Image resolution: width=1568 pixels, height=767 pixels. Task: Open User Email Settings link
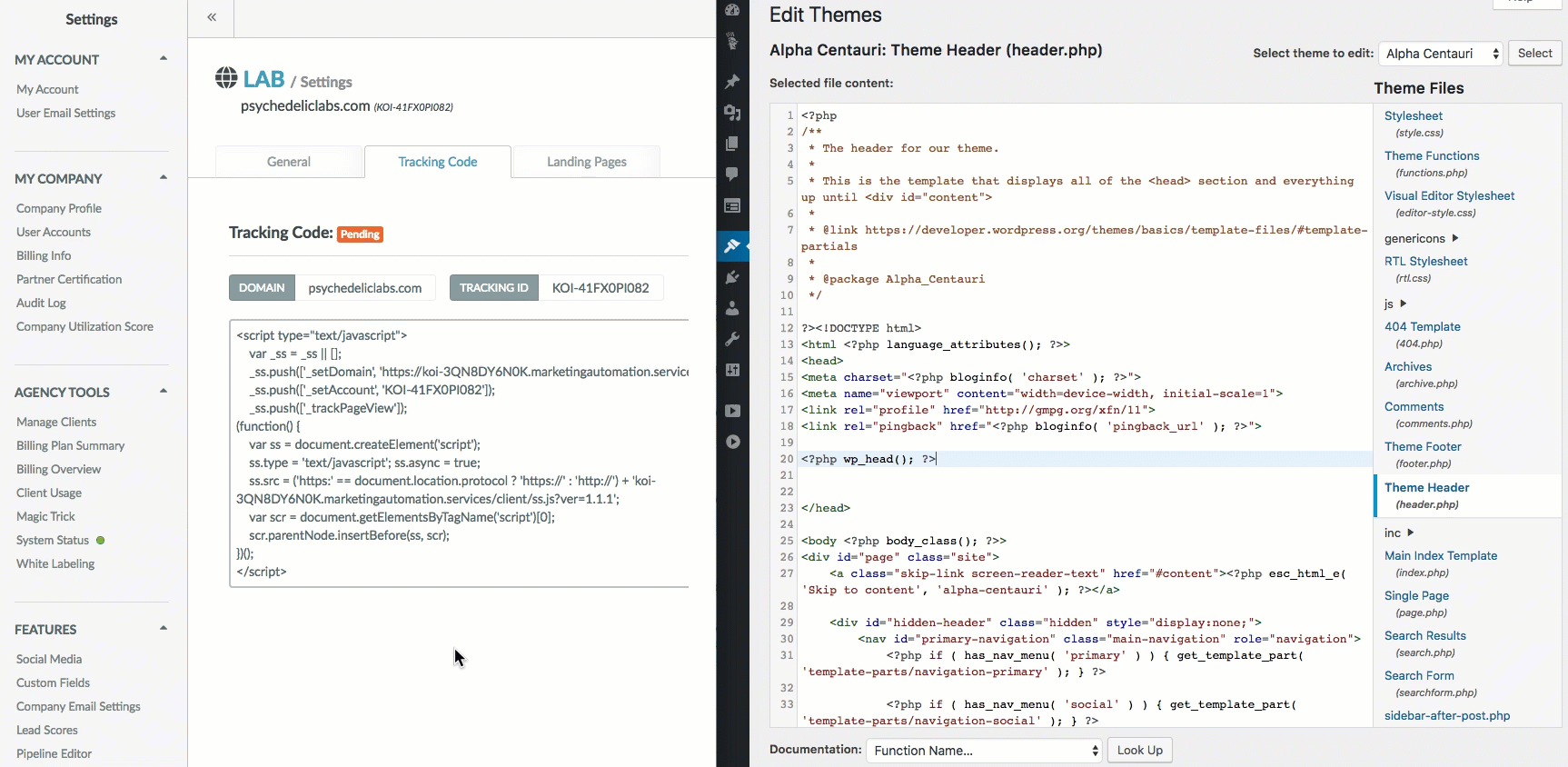(x=65, y=113)
